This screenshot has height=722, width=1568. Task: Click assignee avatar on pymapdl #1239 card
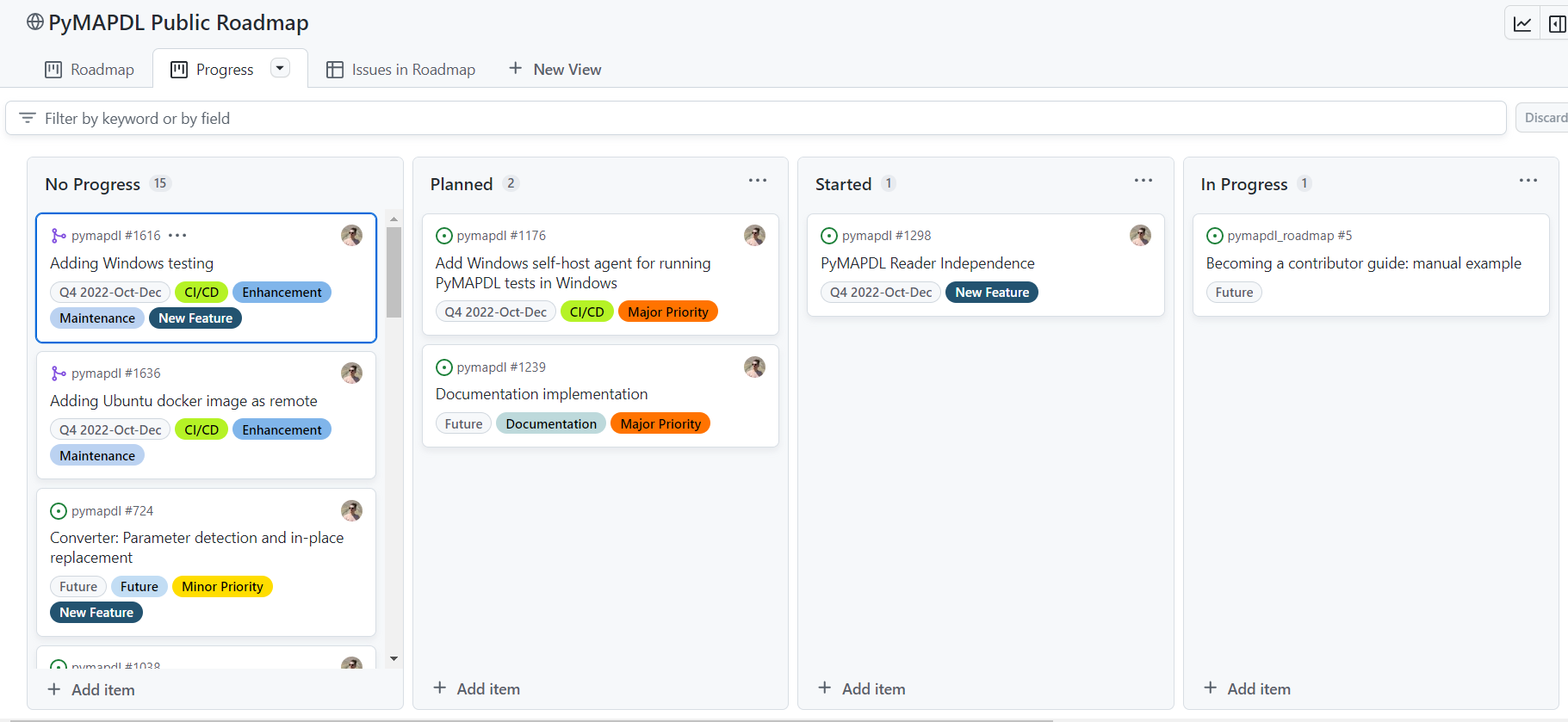point(754,367)
